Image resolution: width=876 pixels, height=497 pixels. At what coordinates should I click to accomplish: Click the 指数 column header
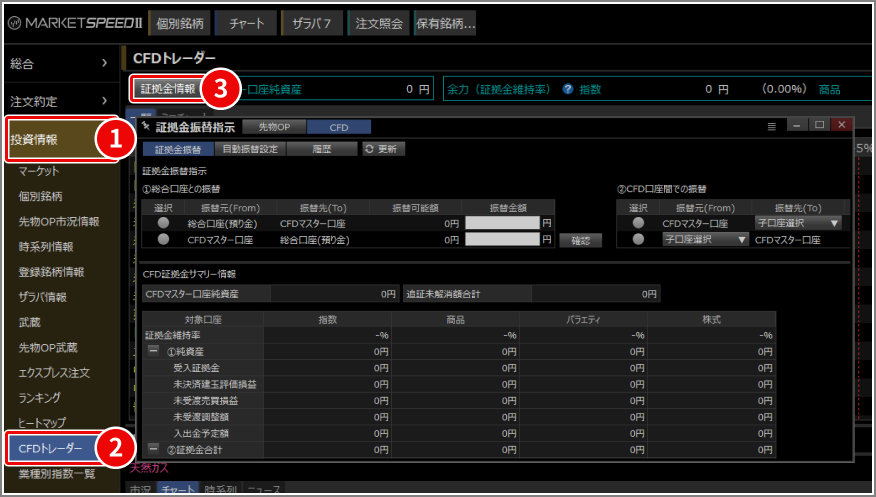pyautogui.click(x=327, y=319)
